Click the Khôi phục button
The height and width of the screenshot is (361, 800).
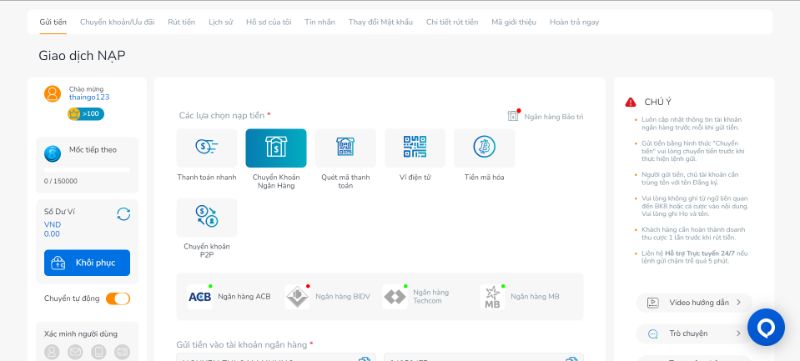point(87,263)
